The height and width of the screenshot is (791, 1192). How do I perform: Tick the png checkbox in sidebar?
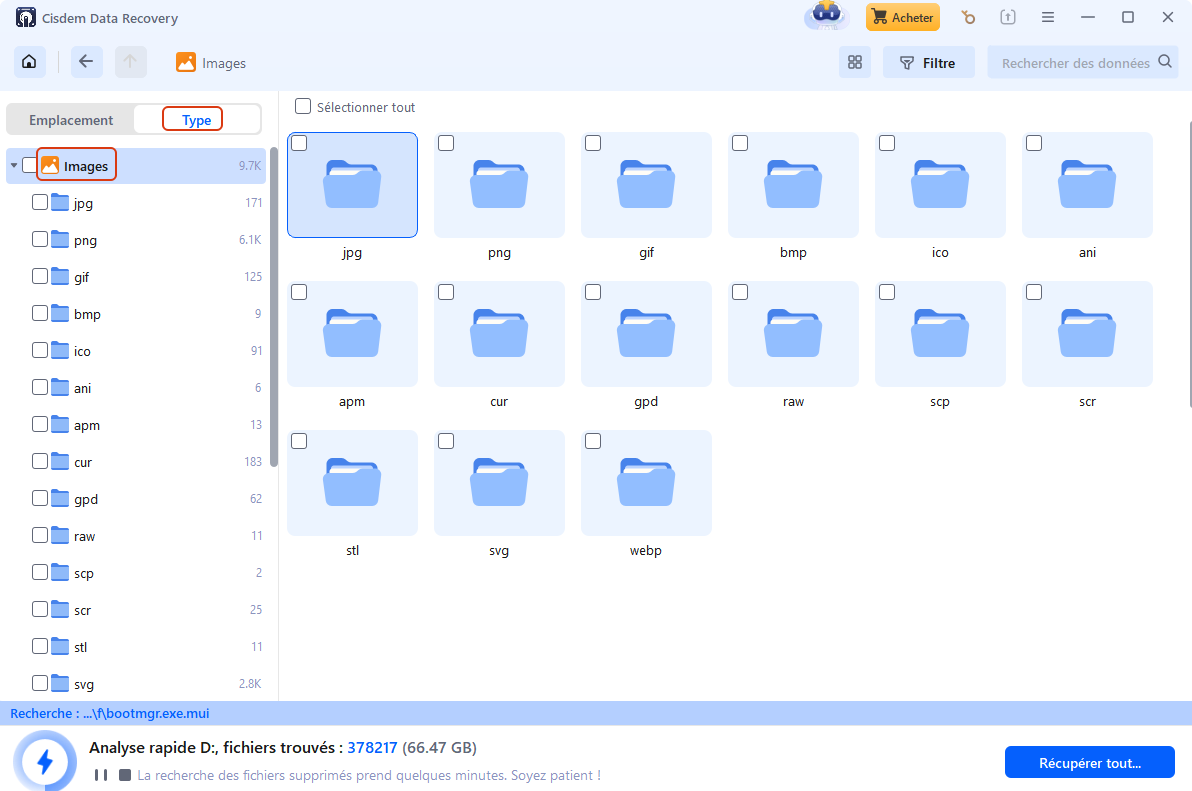40,240
